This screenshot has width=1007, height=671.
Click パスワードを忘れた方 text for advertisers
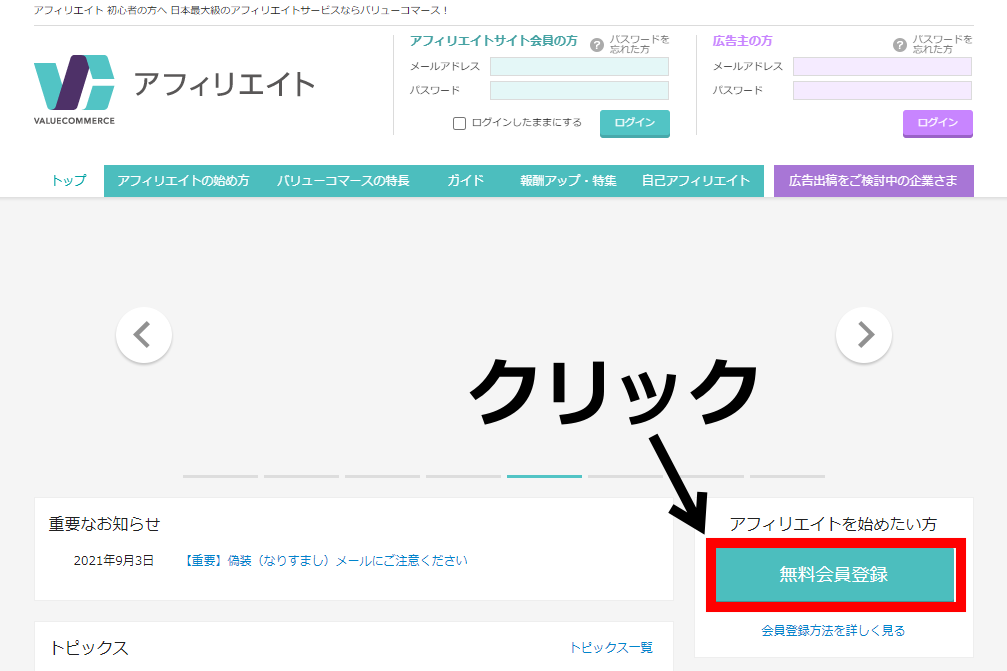coord(942,44)
